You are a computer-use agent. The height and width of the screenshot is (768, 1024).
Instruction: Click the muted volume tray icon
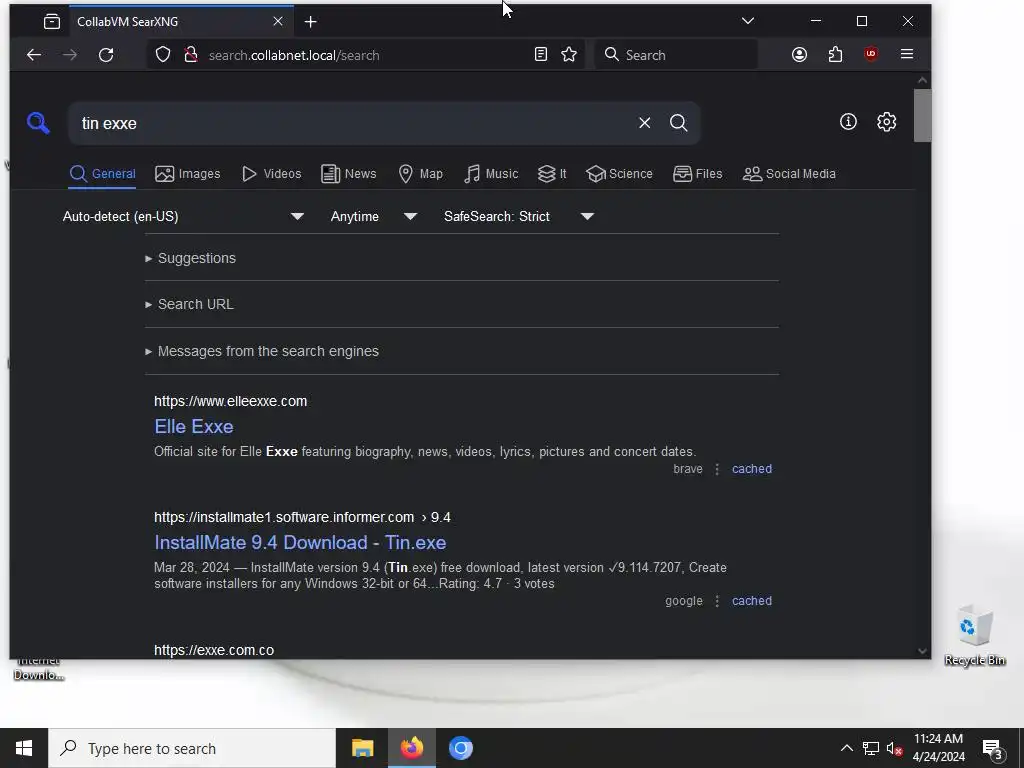pyautogui.click(x=894, y=748)
